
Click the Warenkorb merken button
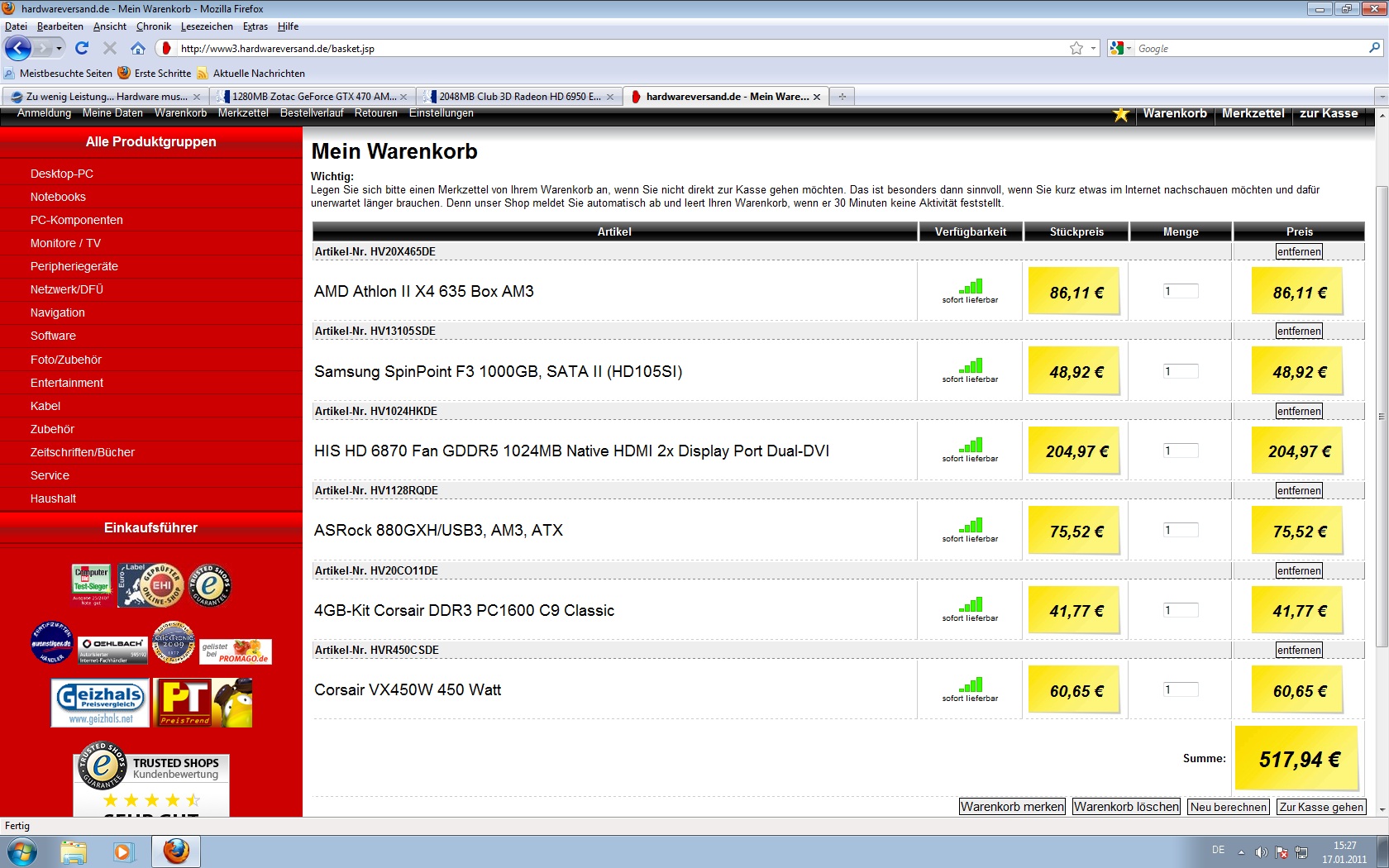(x=1012, y=807)
